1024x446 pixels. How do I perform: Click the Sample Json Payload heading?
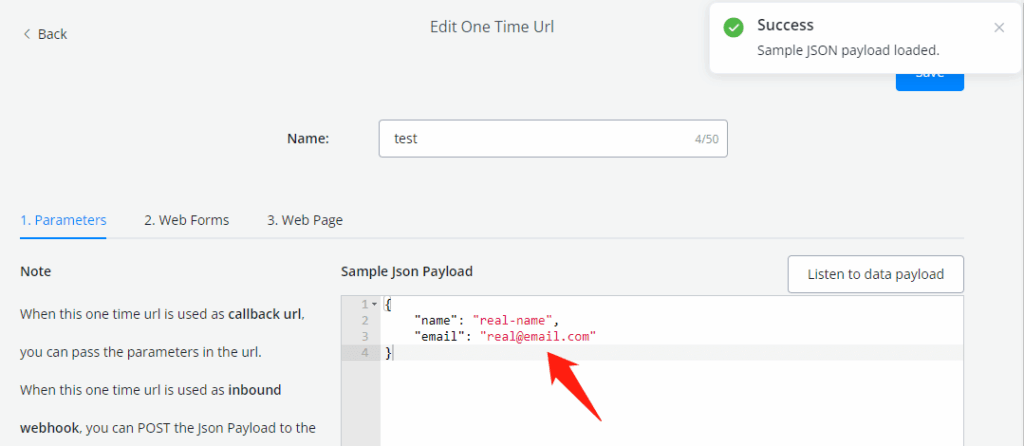click(407, 272)
